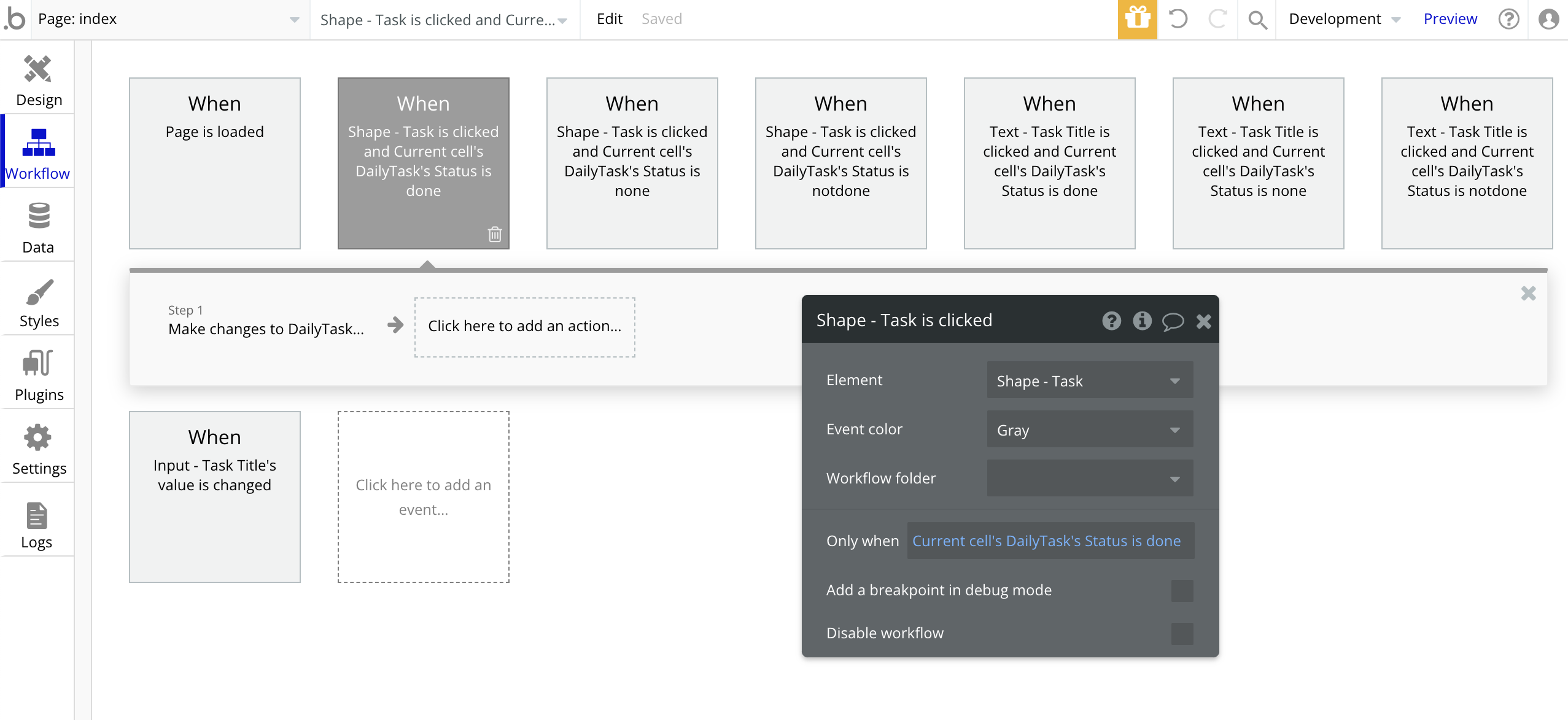Image resolution: width=1568 pixels, height=720 pixels.
Task: Click the search magnifier icon
Action: coord(1257,20)
